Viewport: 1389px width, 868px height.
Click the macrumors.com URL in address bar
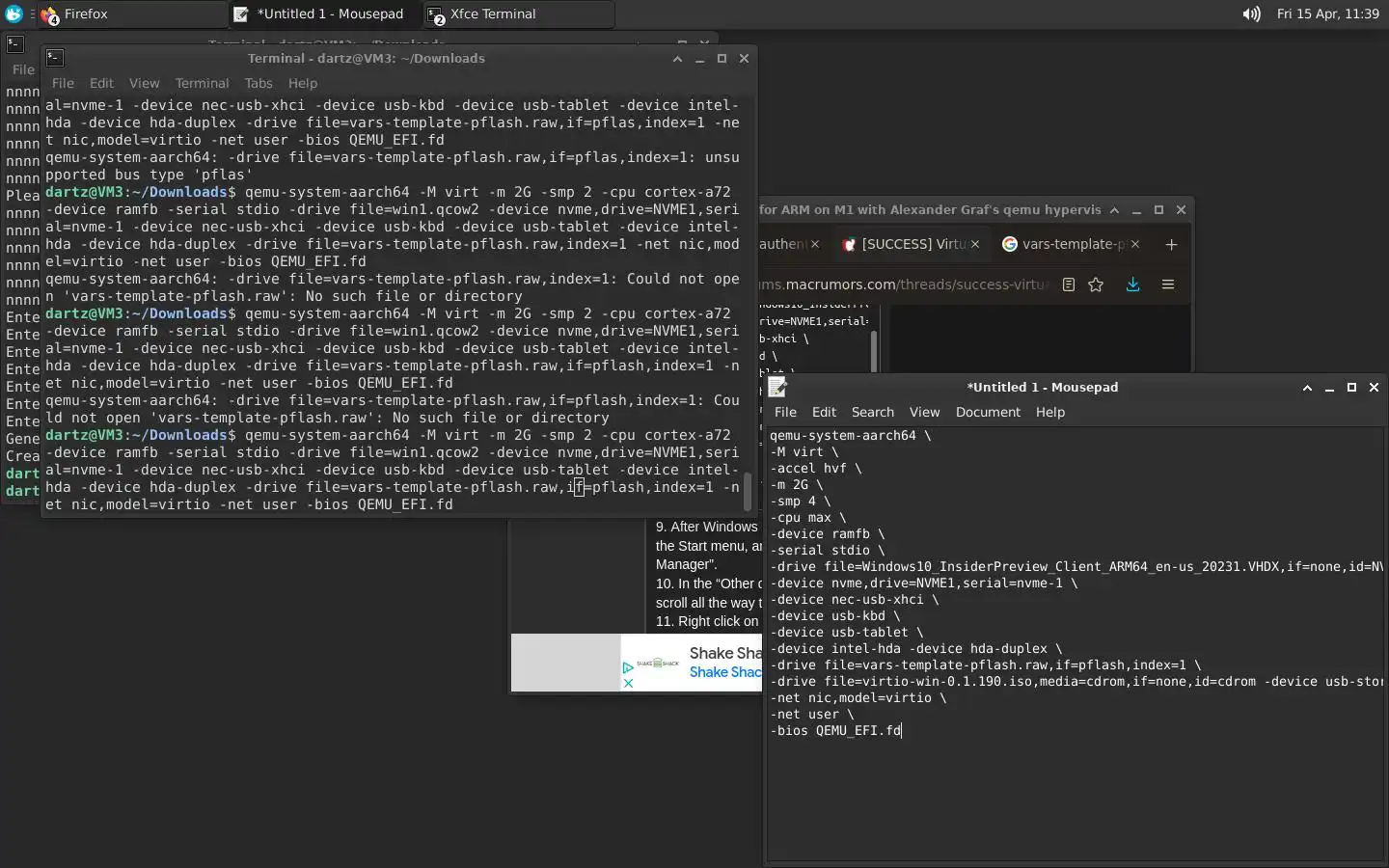point(904,285)
